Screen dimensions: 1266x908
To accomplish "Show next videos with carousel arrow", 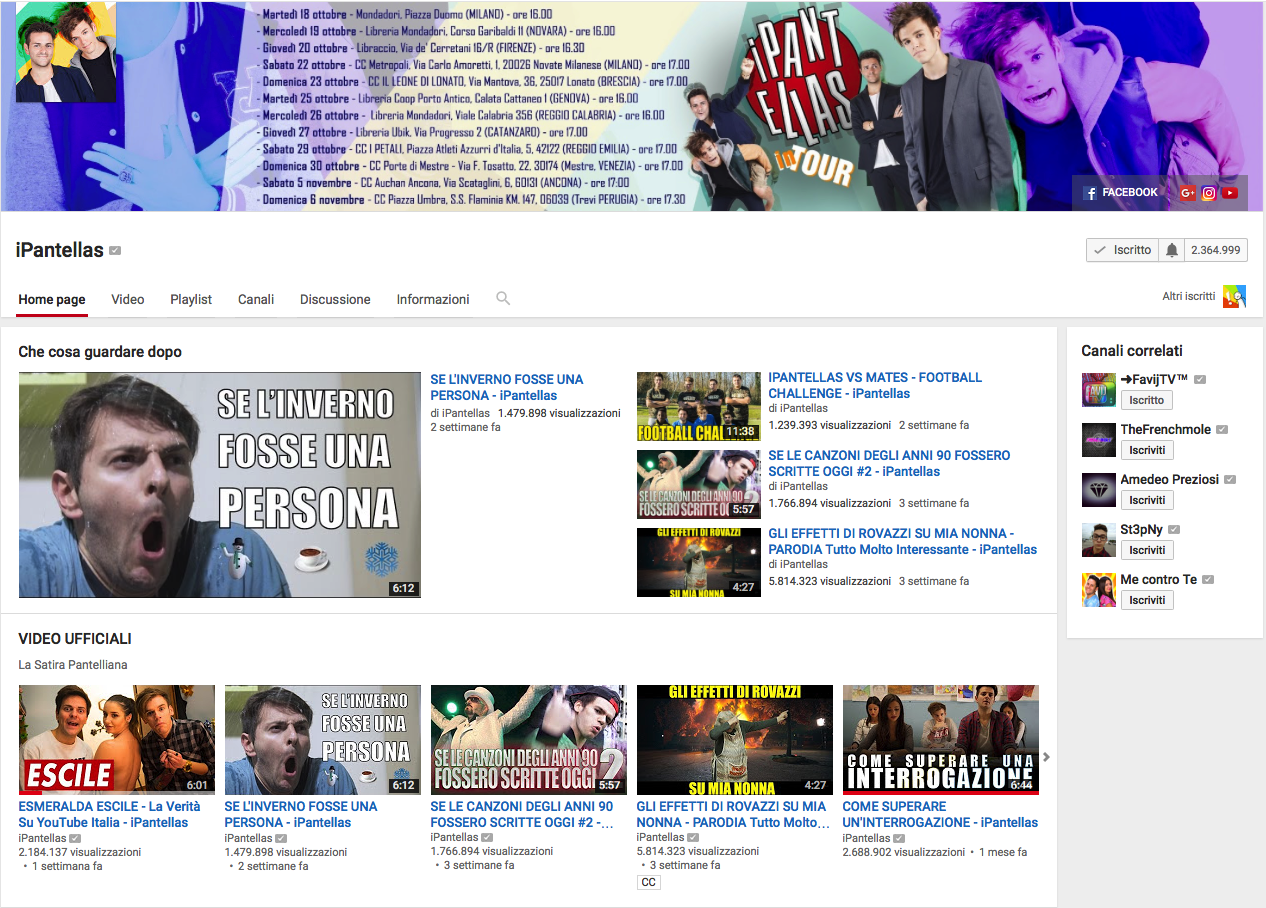I will 1047,757.
